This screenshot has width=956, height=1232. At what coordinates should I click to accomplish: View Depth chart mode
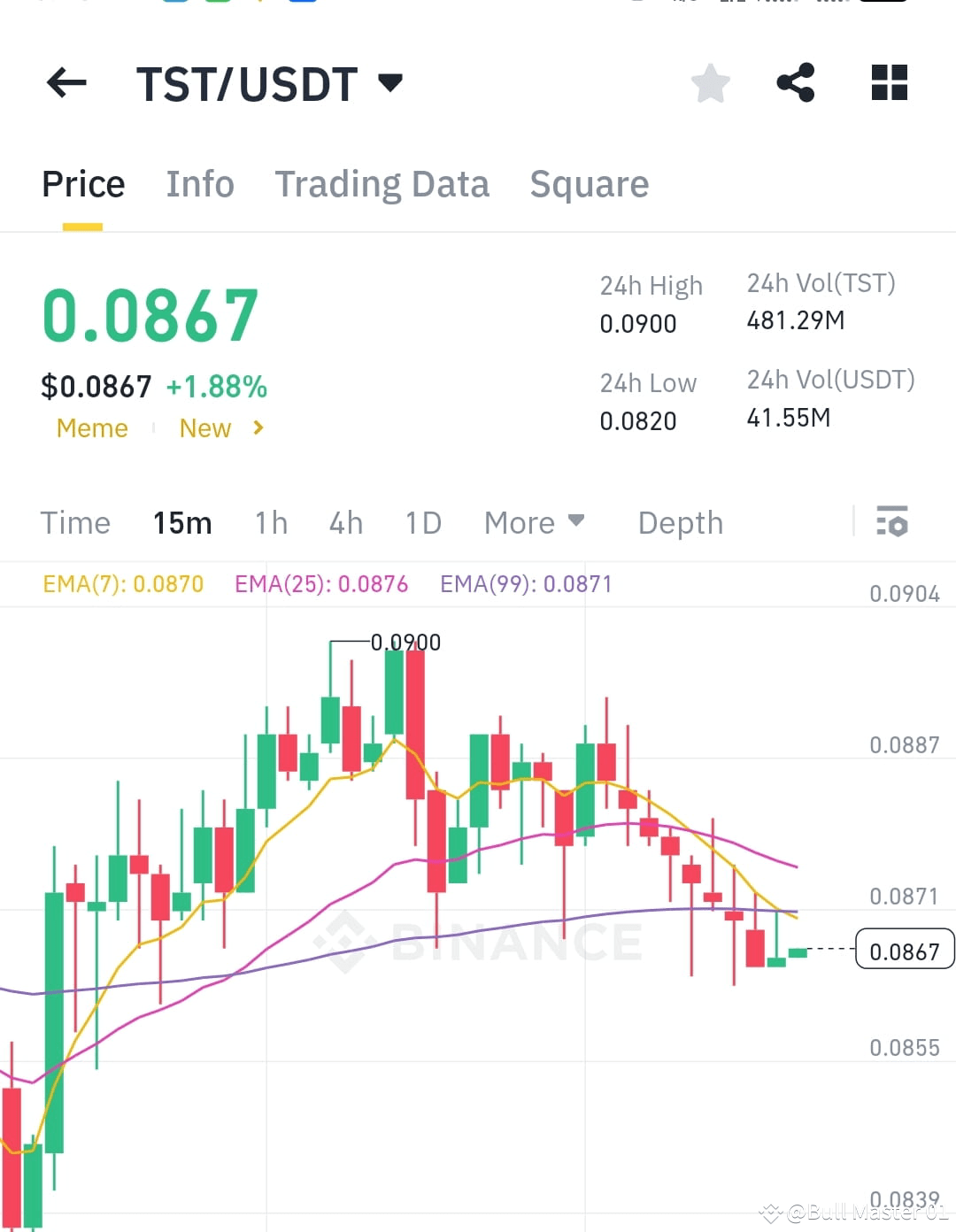(x=680, y=523)
